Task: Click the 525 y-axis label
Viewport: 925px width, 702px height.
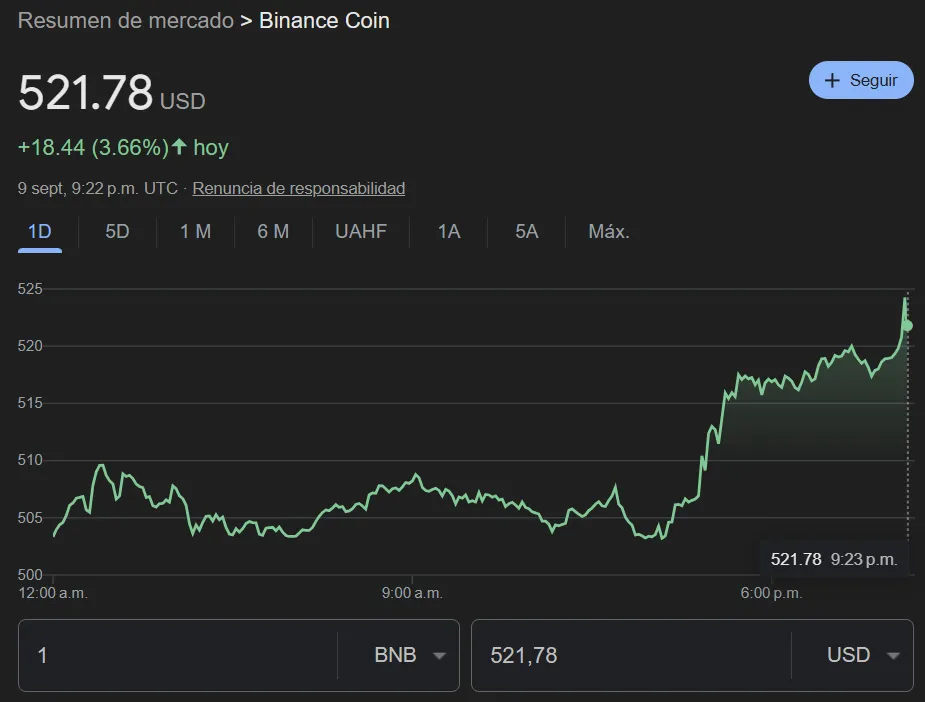Action: click(30, 288)
